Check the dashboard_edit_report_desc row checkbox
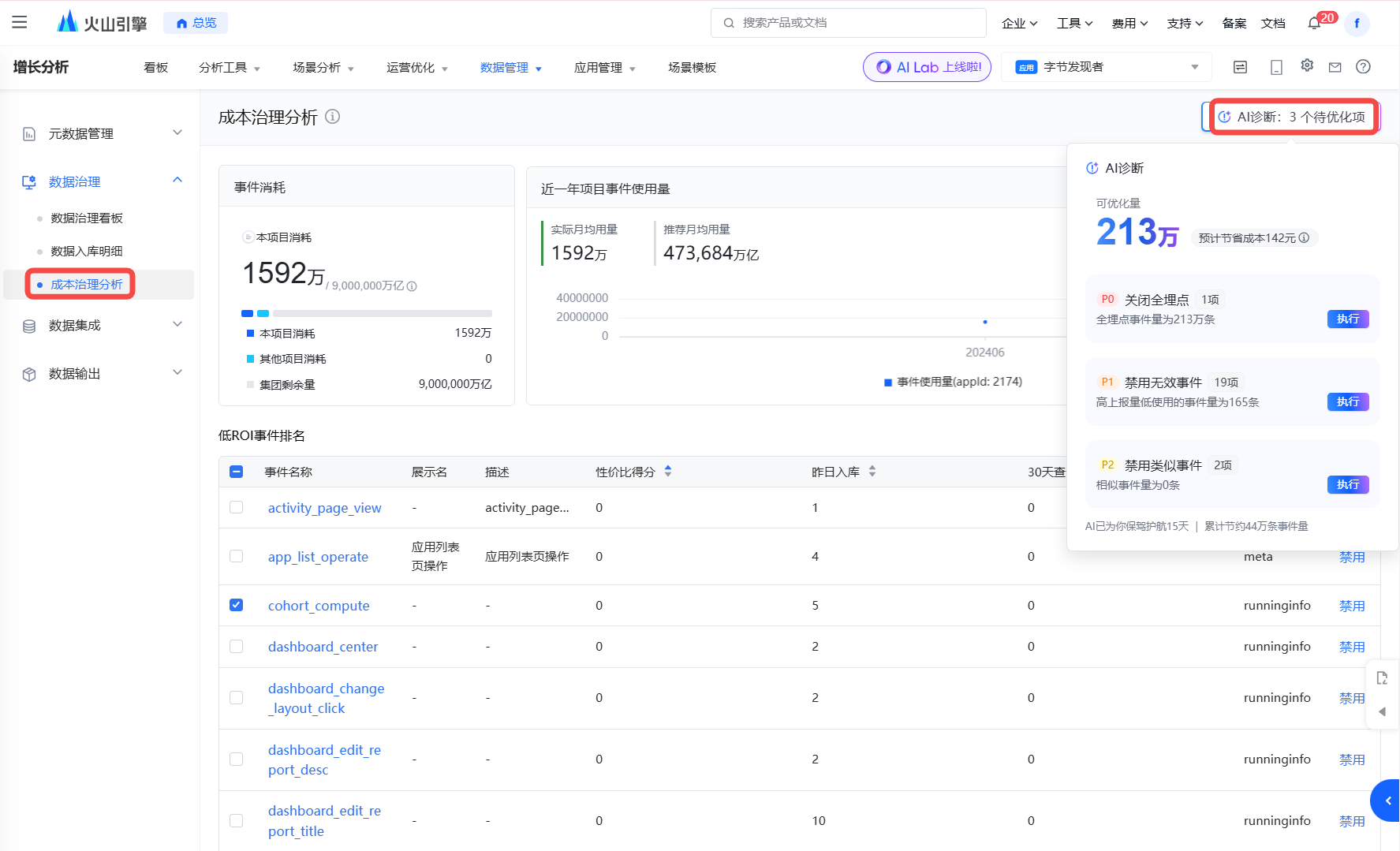 pyautogui.click(x=236, y=759)
